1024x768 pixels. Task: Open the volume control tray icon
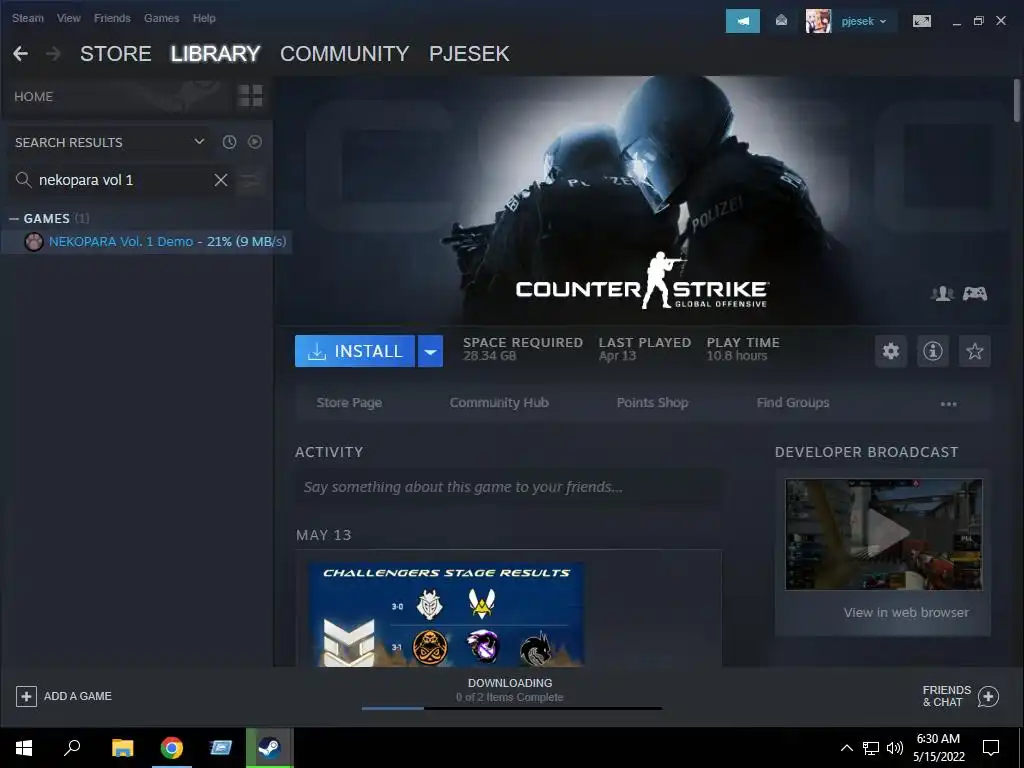[895, 748]
